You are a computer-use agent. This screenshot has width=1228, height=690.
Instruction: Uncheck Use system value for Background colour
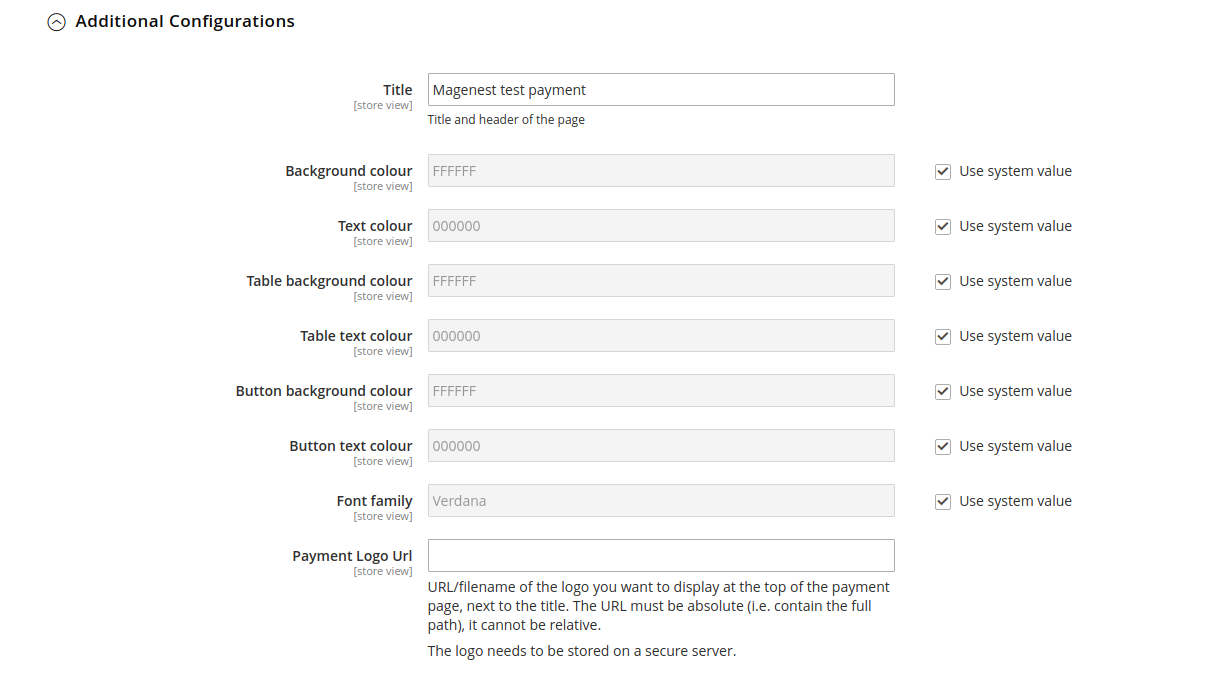pos(943,172)
